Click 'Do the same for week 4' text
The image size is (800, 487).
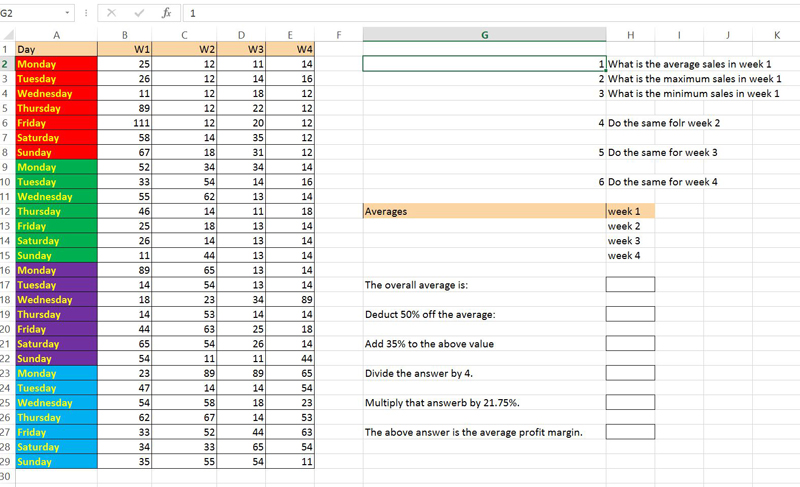(x=662, y=182)
